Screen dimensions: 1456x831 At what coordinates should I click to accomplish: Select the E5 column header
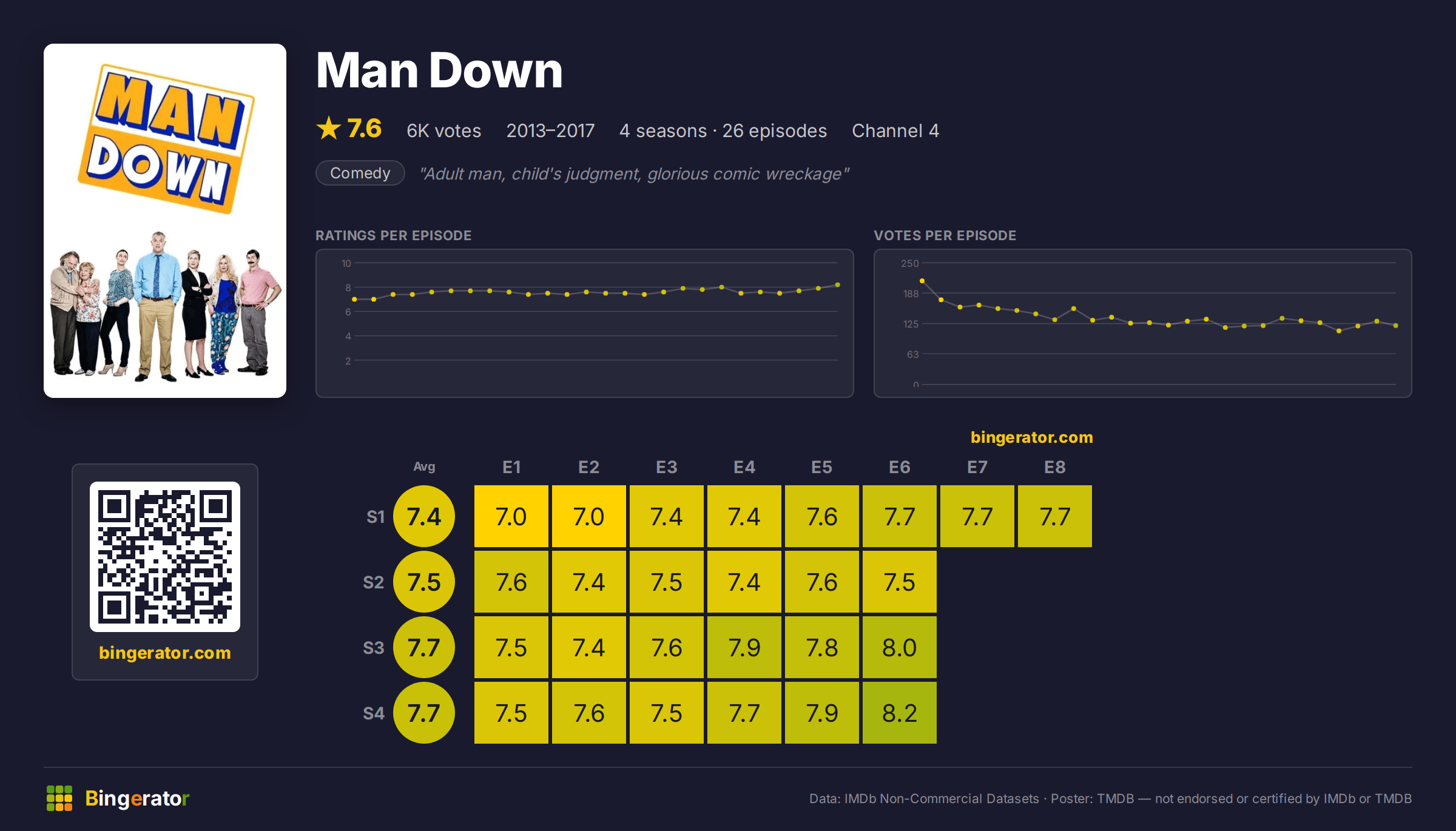pyautogui.click(x=822, y=467)
